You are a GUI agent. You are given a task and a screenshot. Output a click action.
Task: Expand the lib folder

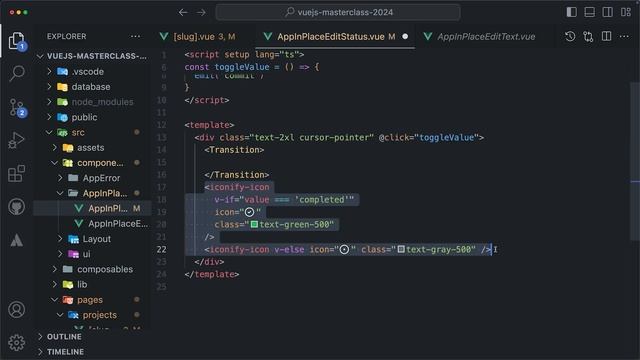(92, 284)
